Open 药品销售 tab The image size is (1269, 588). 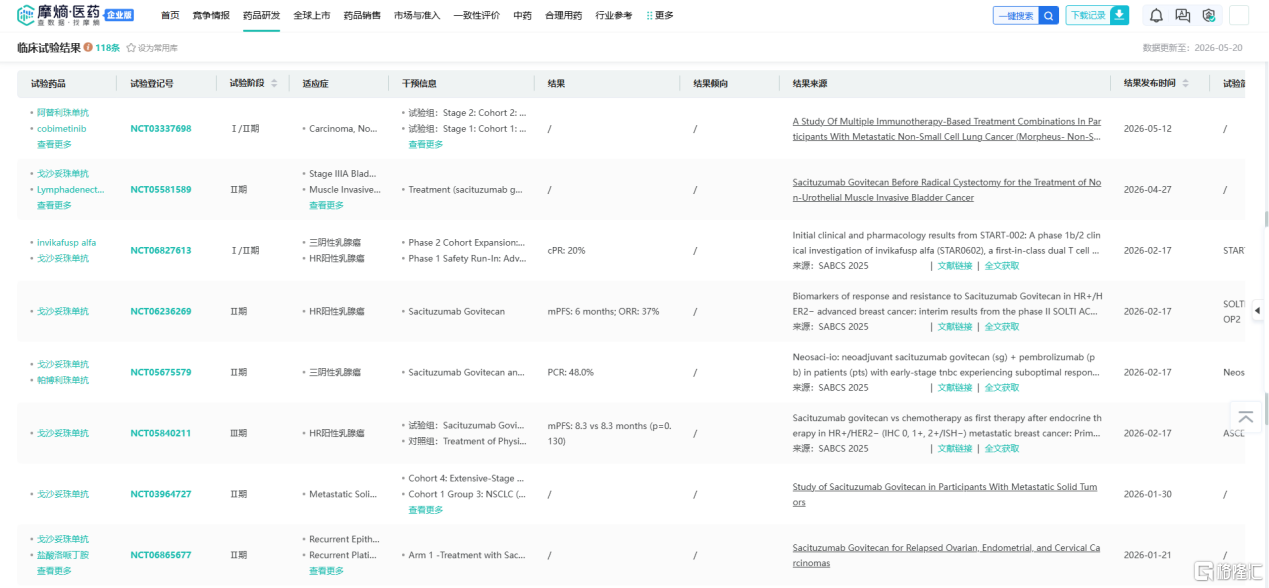click(x=361, y=15)
